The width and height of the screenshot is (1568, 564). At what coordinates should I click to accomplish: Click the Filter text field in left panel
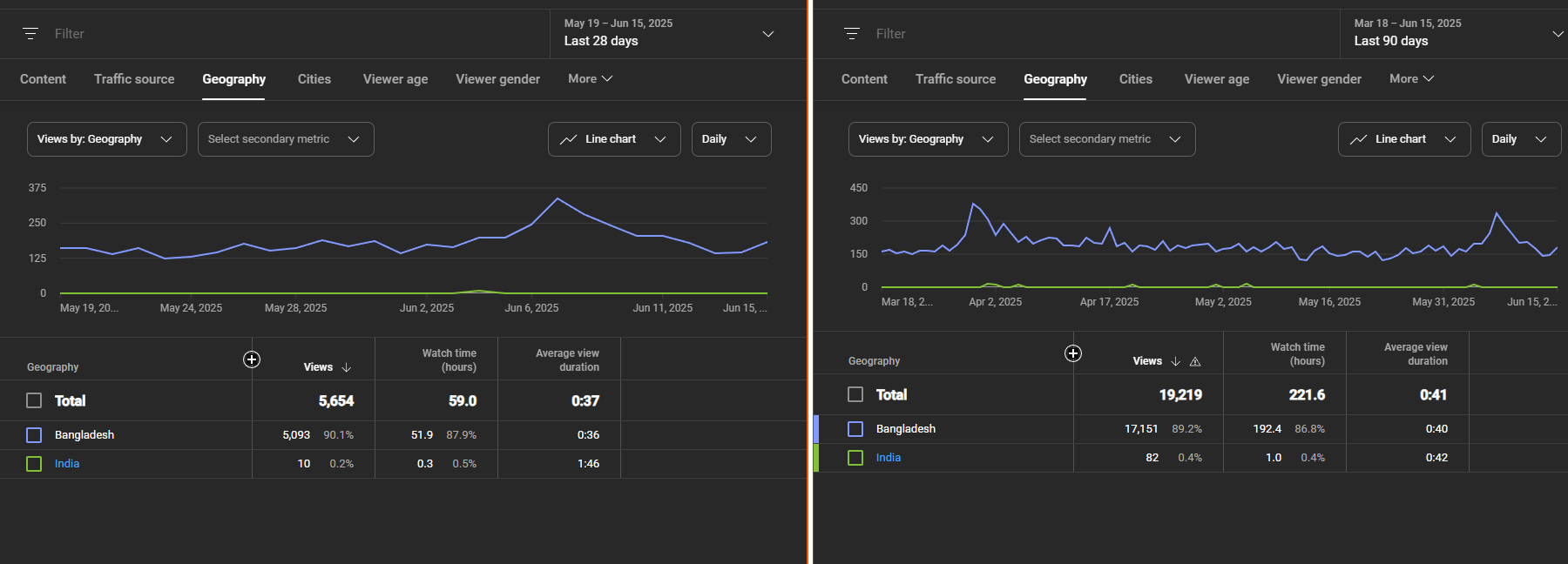[261, 34]
